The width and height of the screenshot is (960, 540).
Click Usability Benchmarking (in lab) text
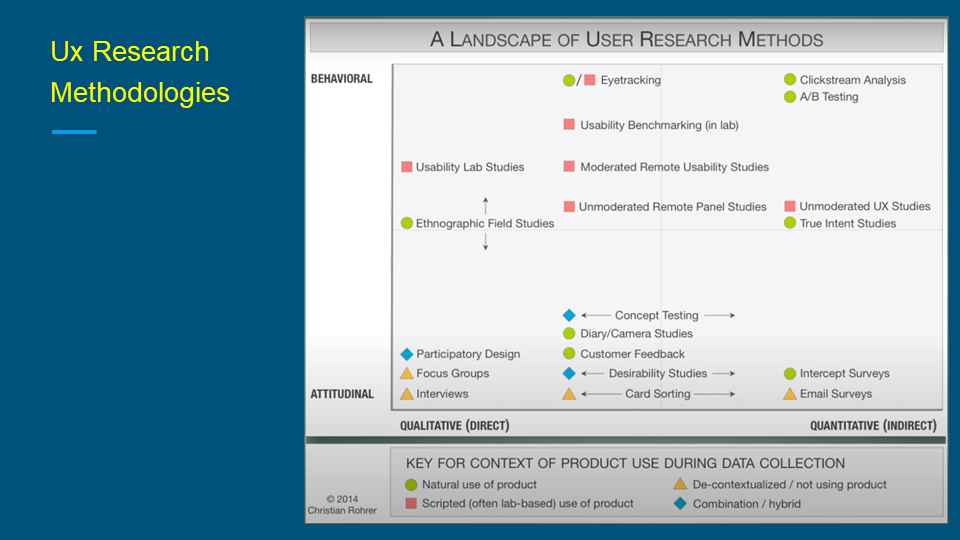point(659,125)
